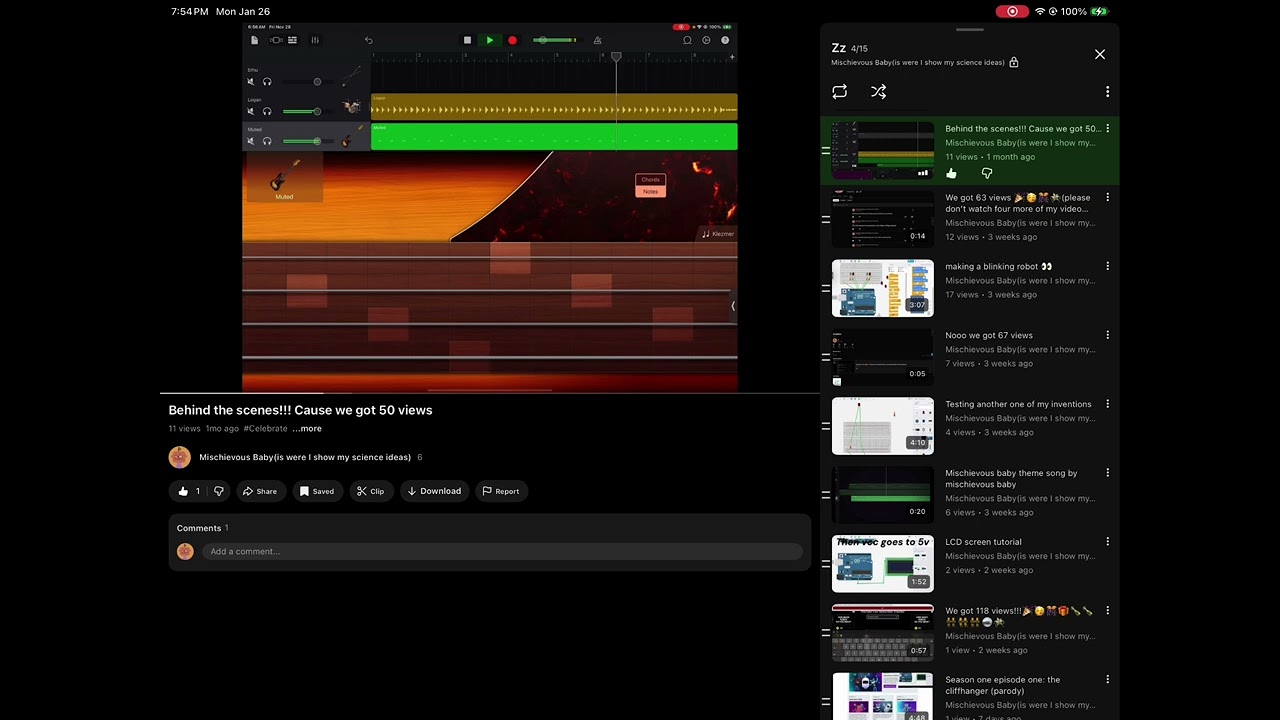The width and height of the screenshot is (1280, 720).
Task: Open the GarageBand mixer controls icon
Action: point(315,40)
